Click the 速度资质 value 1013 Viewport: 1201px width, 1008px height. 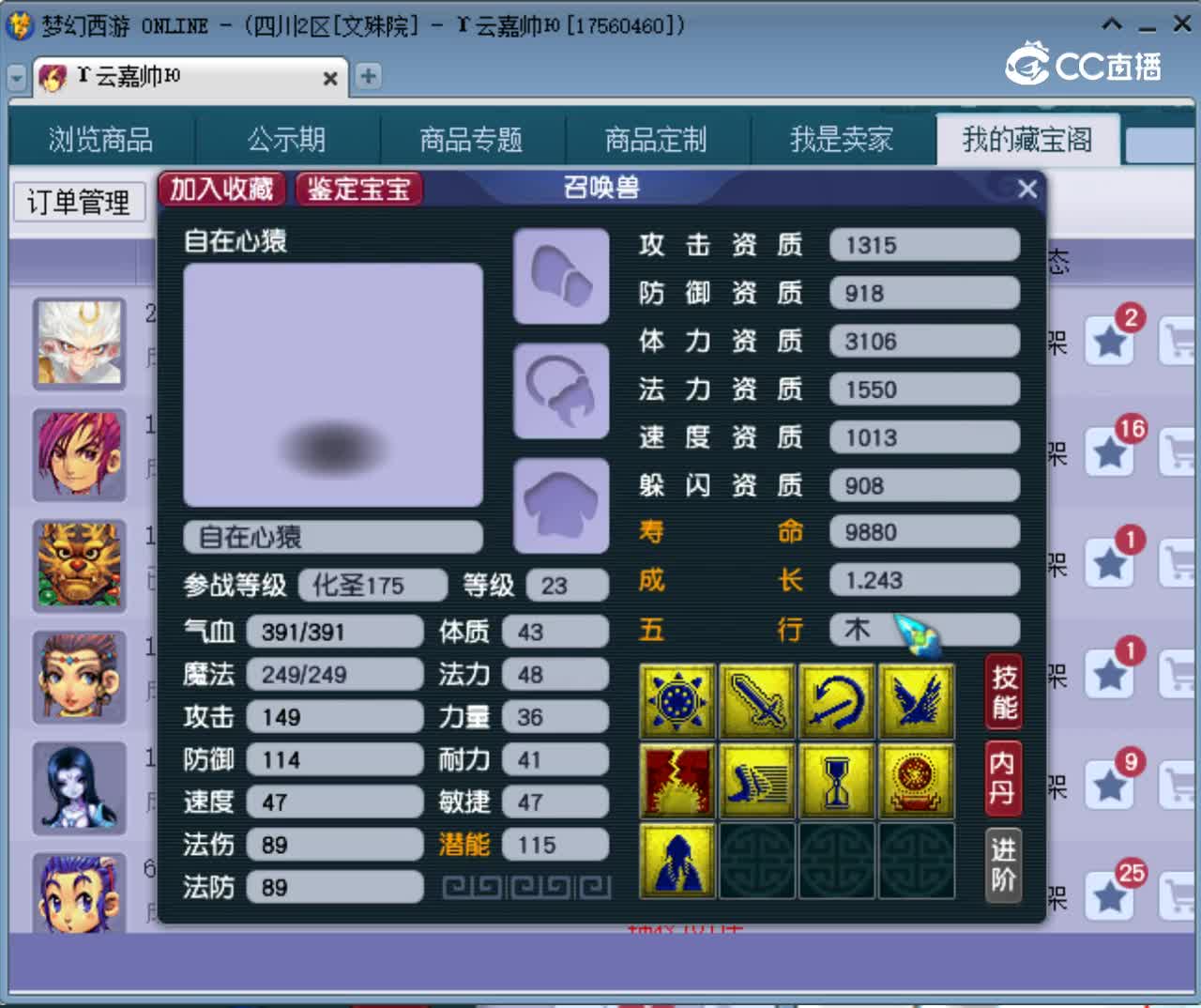pyautogui.click(x=924, y=437)
